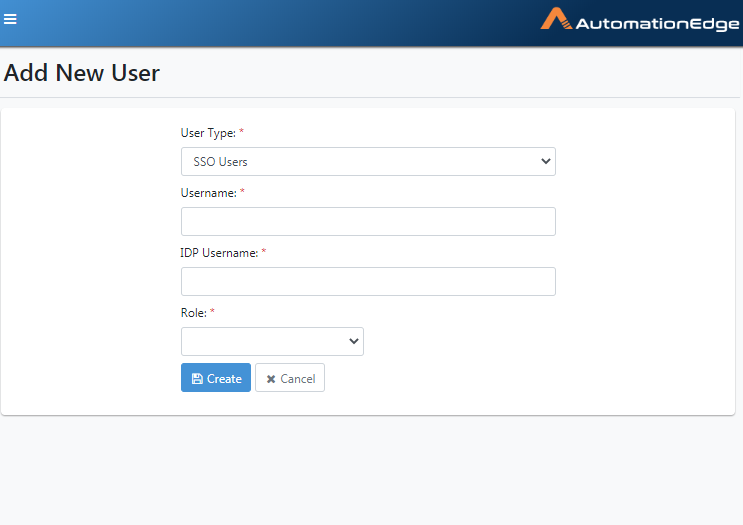Click the X icon on Cancel button
The height and width of the screenshot is (525, 743).
click(271, 379)
